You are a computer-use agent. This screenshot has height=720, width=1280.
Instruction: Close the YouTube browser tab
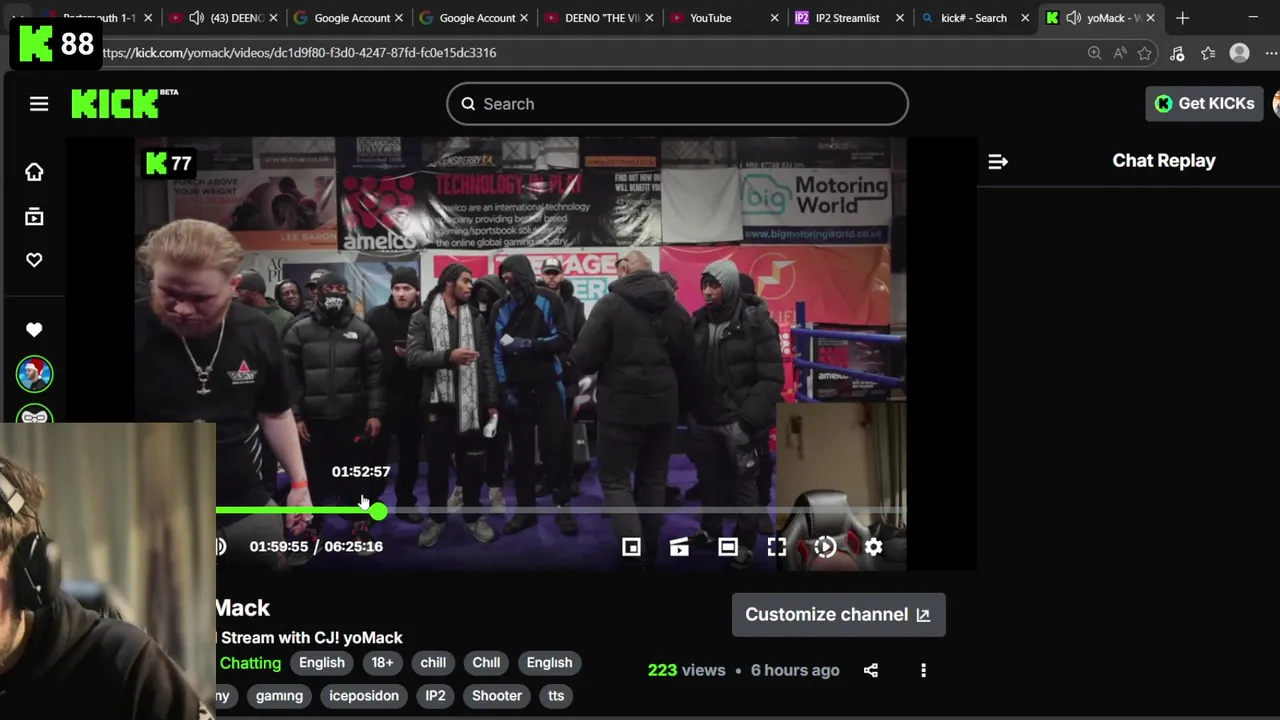tap(775, 18)
